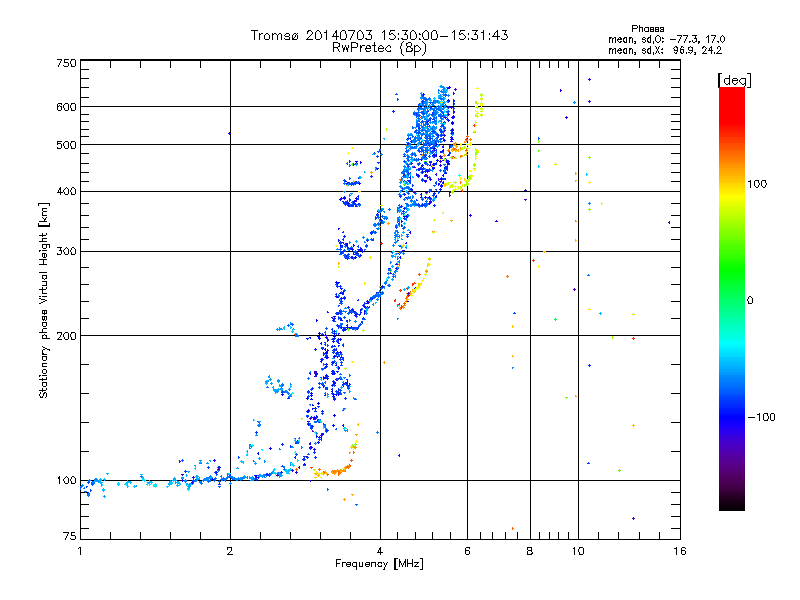Click the x-axis tick label '4'
The image size is (800, 600).
[380, 551]
